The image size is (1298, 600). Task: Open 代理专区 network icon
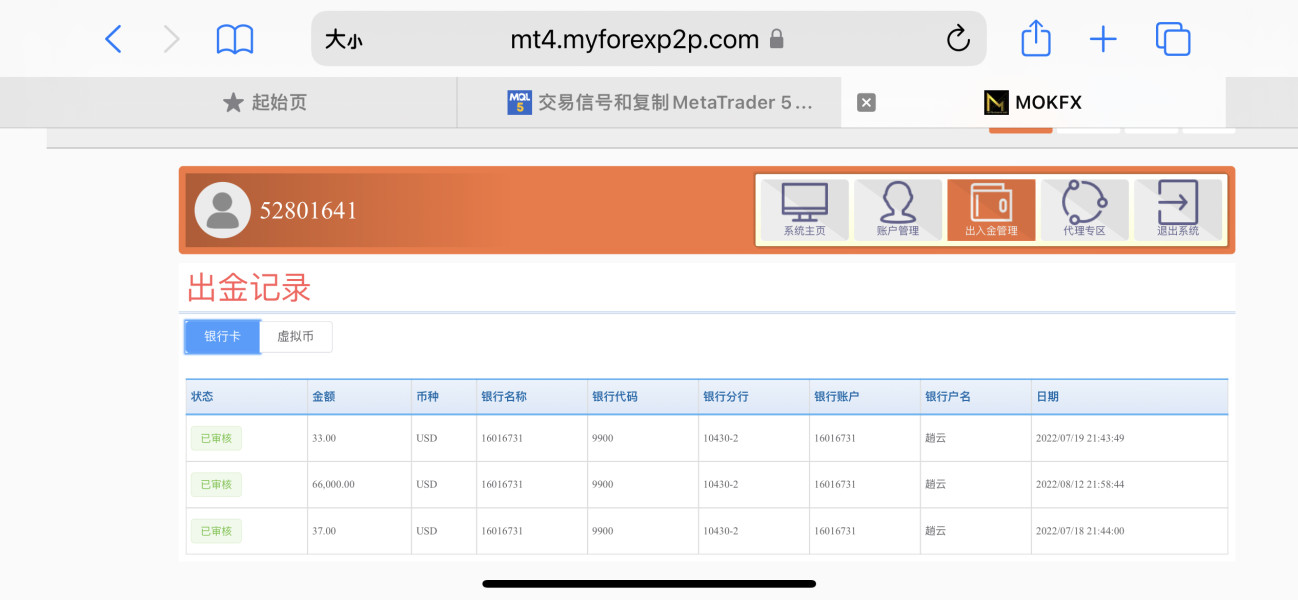1085,210
